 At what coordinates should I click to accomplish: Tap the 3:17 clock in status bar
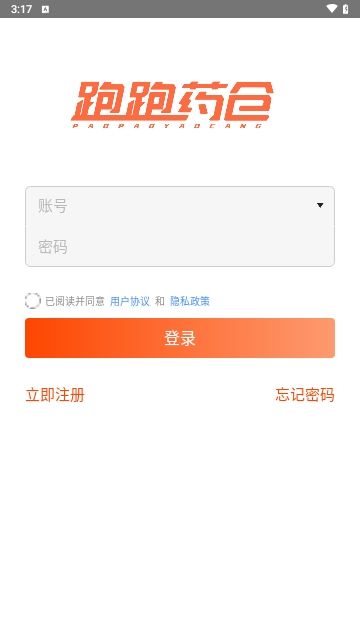(x=21, y=9)
